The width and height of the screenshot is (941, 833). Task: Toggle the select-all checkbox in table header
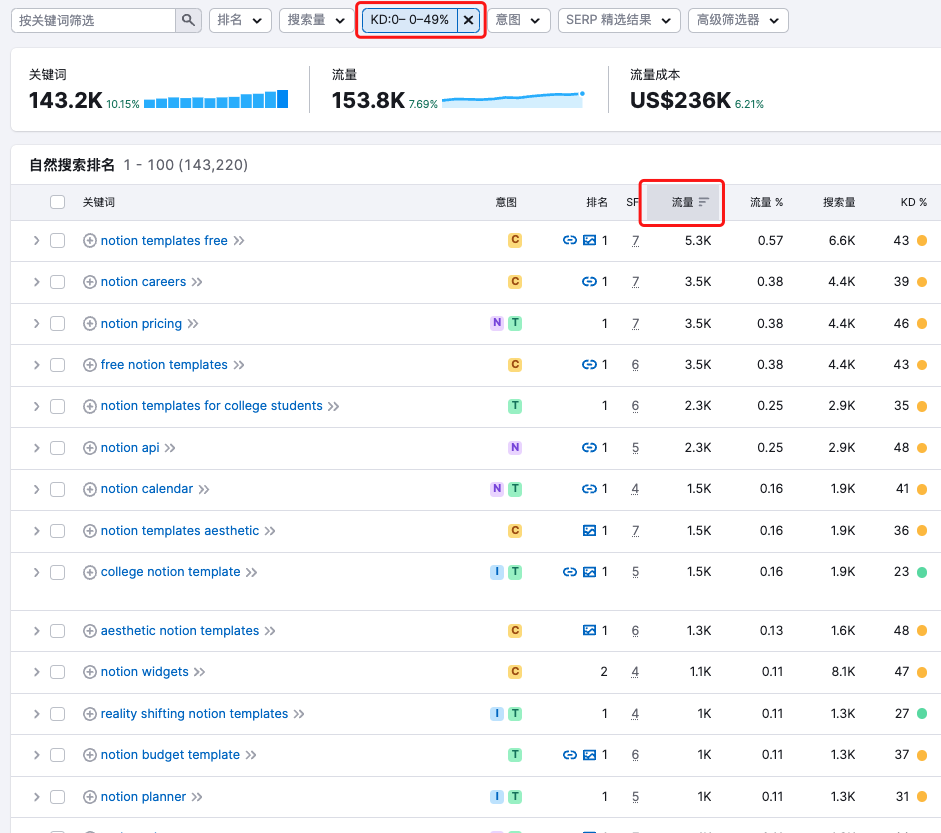point(58,202)
